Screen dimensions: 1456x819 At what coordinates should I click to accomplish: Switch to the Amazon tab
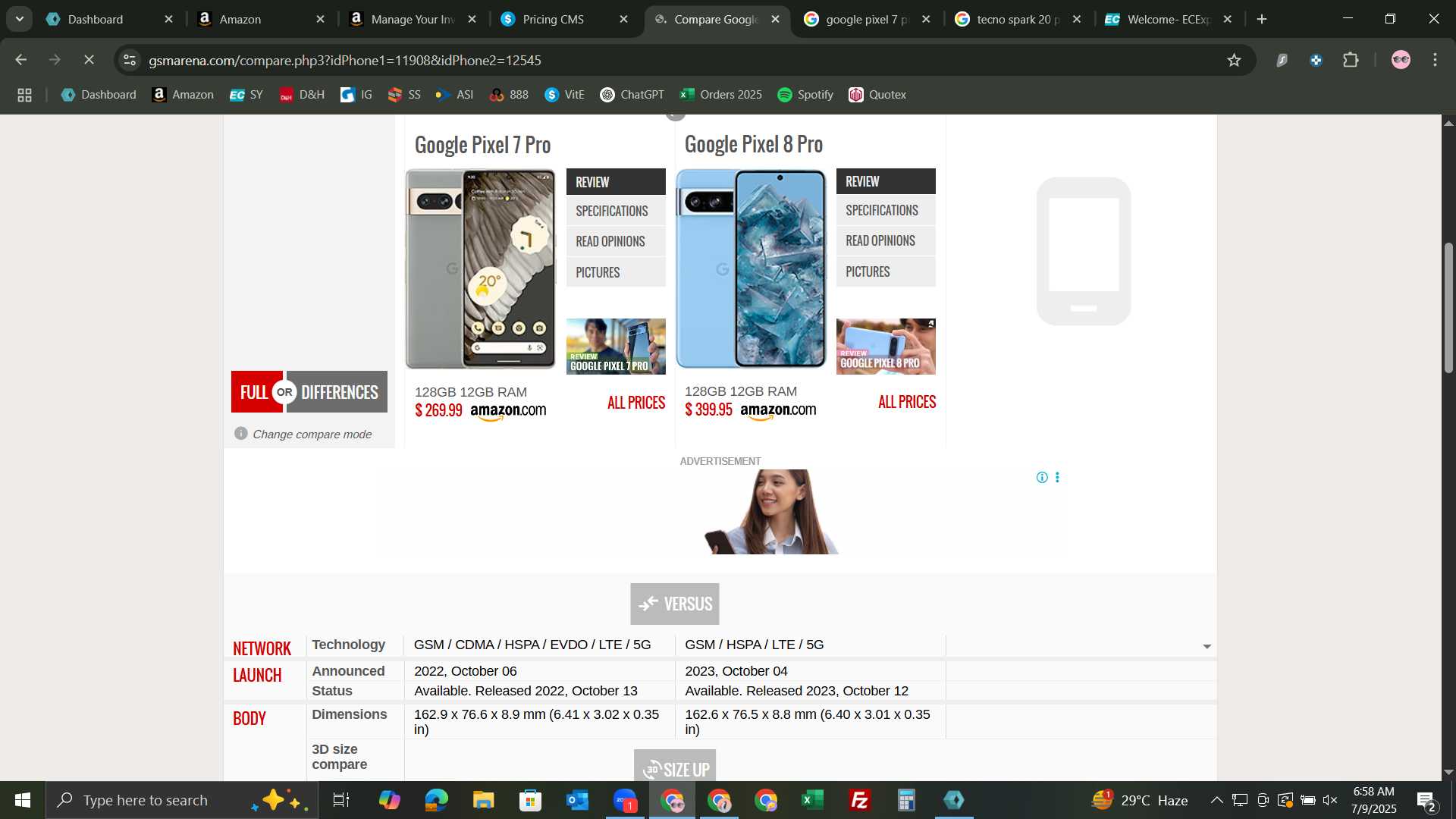[262, 19]
